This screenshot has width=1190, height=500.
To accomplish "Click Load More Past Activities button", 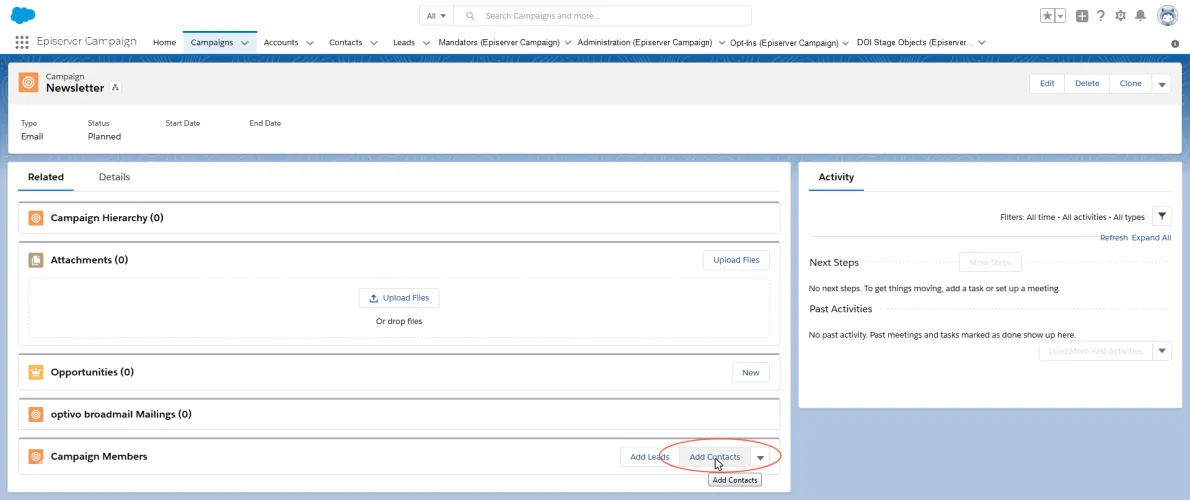I will tap(1095, 351).
